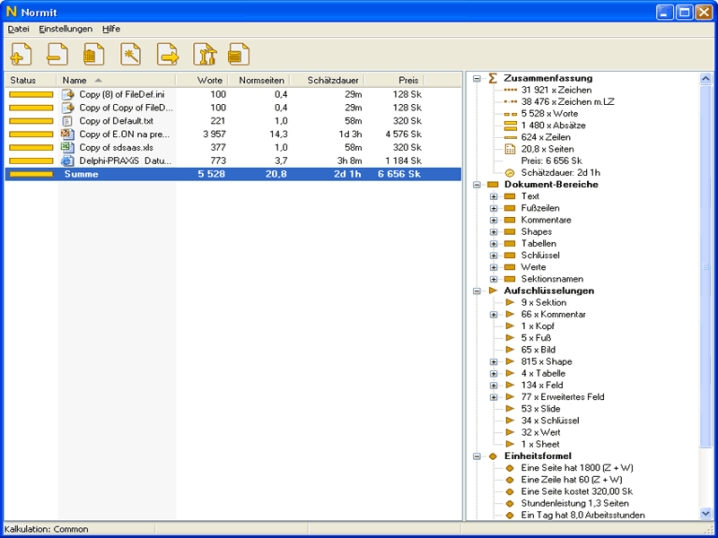Viewport: 718px width, 538px height.
Task: Select the 20,8 x Seiten summary item
Action: pyautogui.click(x=545, y=149)
